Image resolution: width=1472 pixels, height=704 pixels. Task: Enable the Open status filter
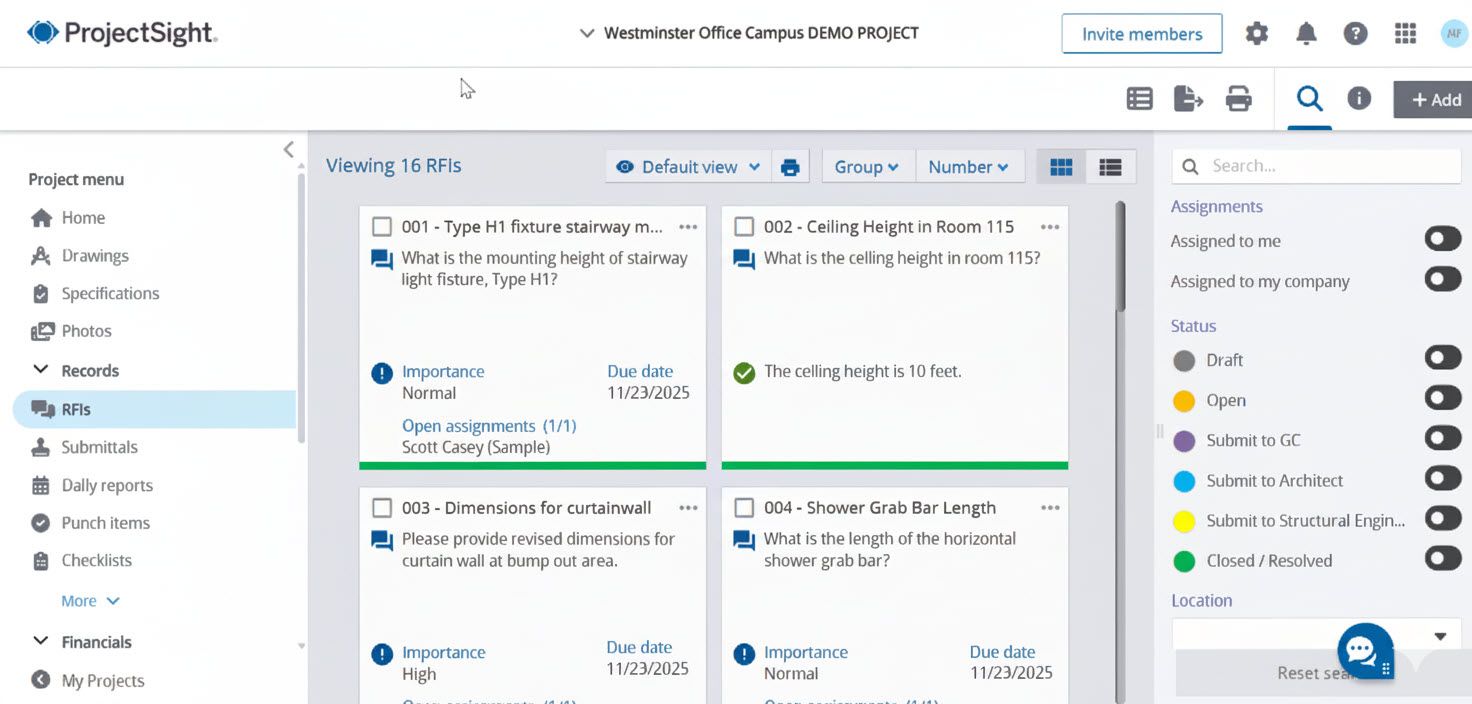(1443, 398)
